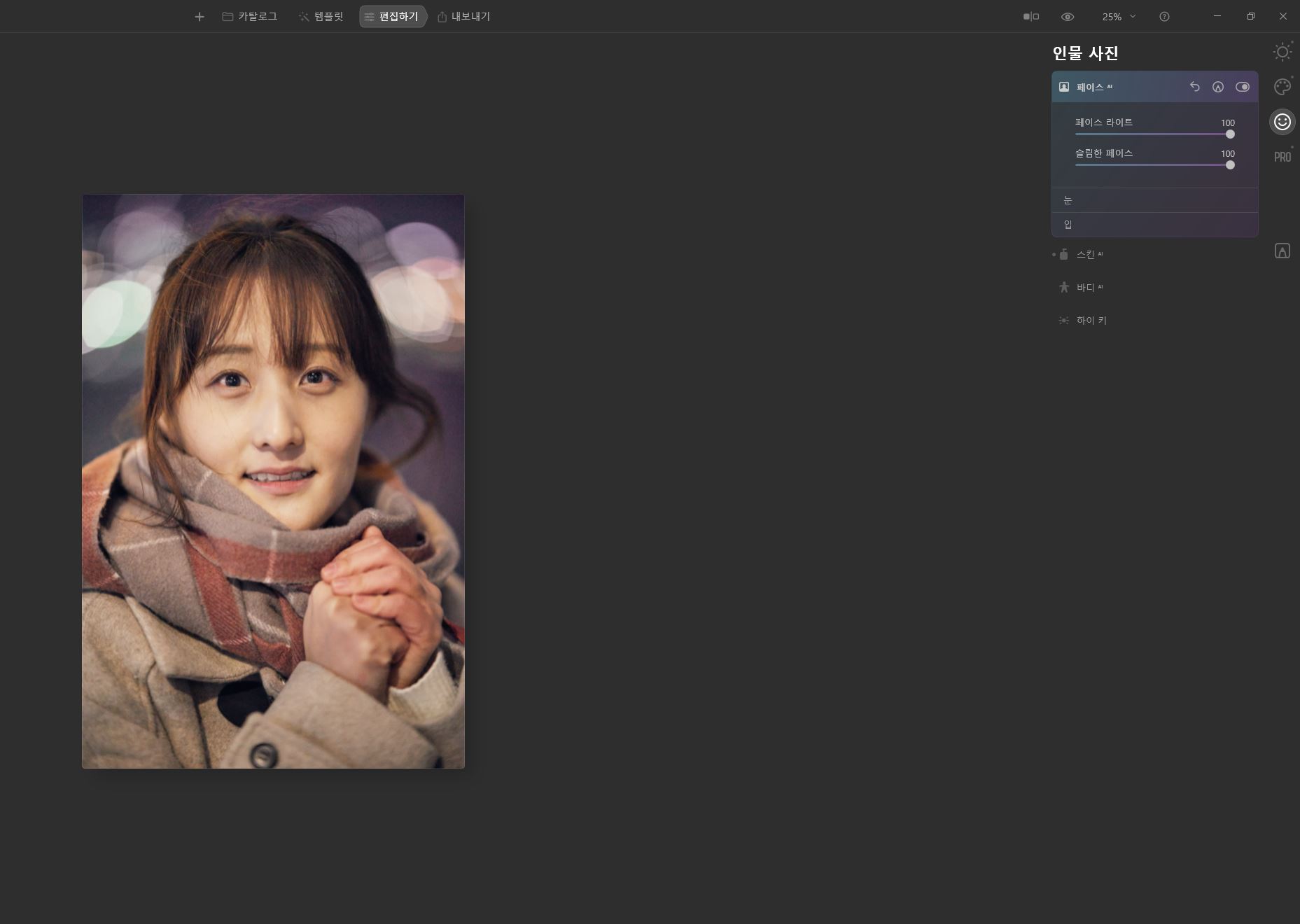1300x924 pixels.
Task: Reset the 페이스 AI tool with undo arrow
Action: [1195, 87]
